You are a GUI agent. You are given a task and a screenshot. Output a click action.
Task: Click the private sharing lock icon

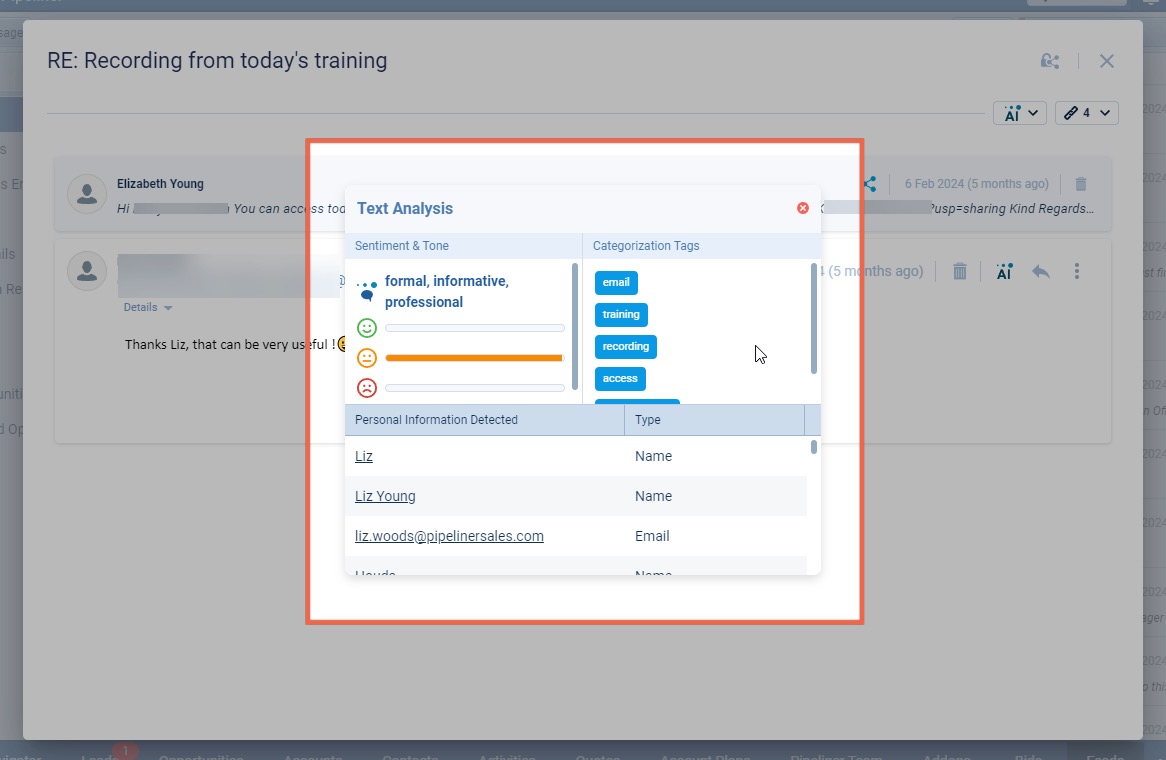coord(1049,61)
